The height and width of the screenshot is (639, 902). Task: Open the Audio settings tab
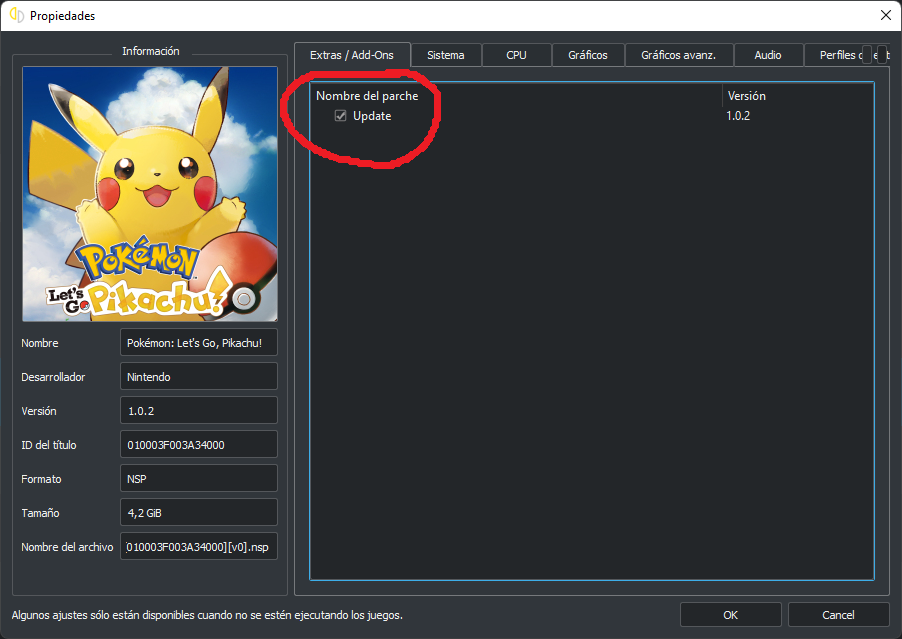pyautogui.click(x=767, y=55)
